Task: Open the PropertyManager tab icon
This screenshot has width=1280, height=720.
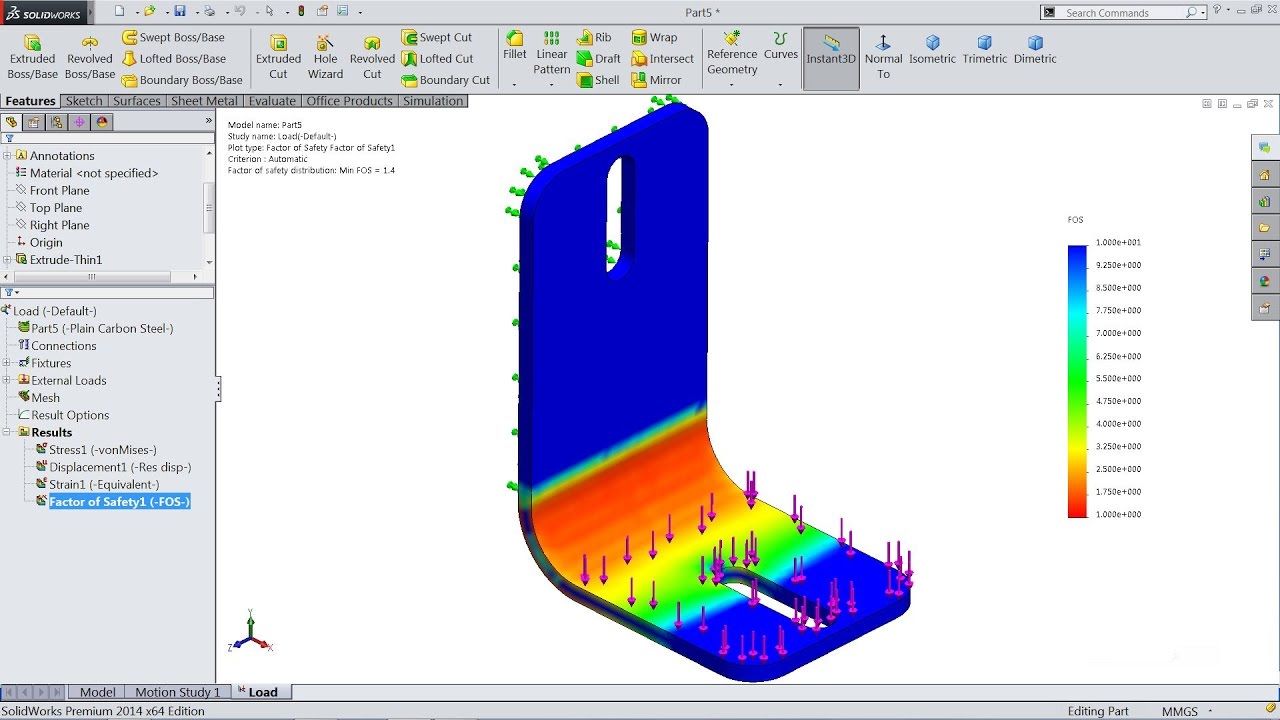Action: (34, 122)
